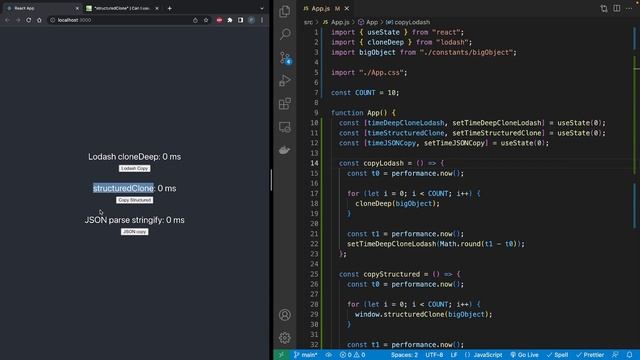The width and height of the screenshot is (640, 360).
Task: Go back in the browser
Action: 7,20
